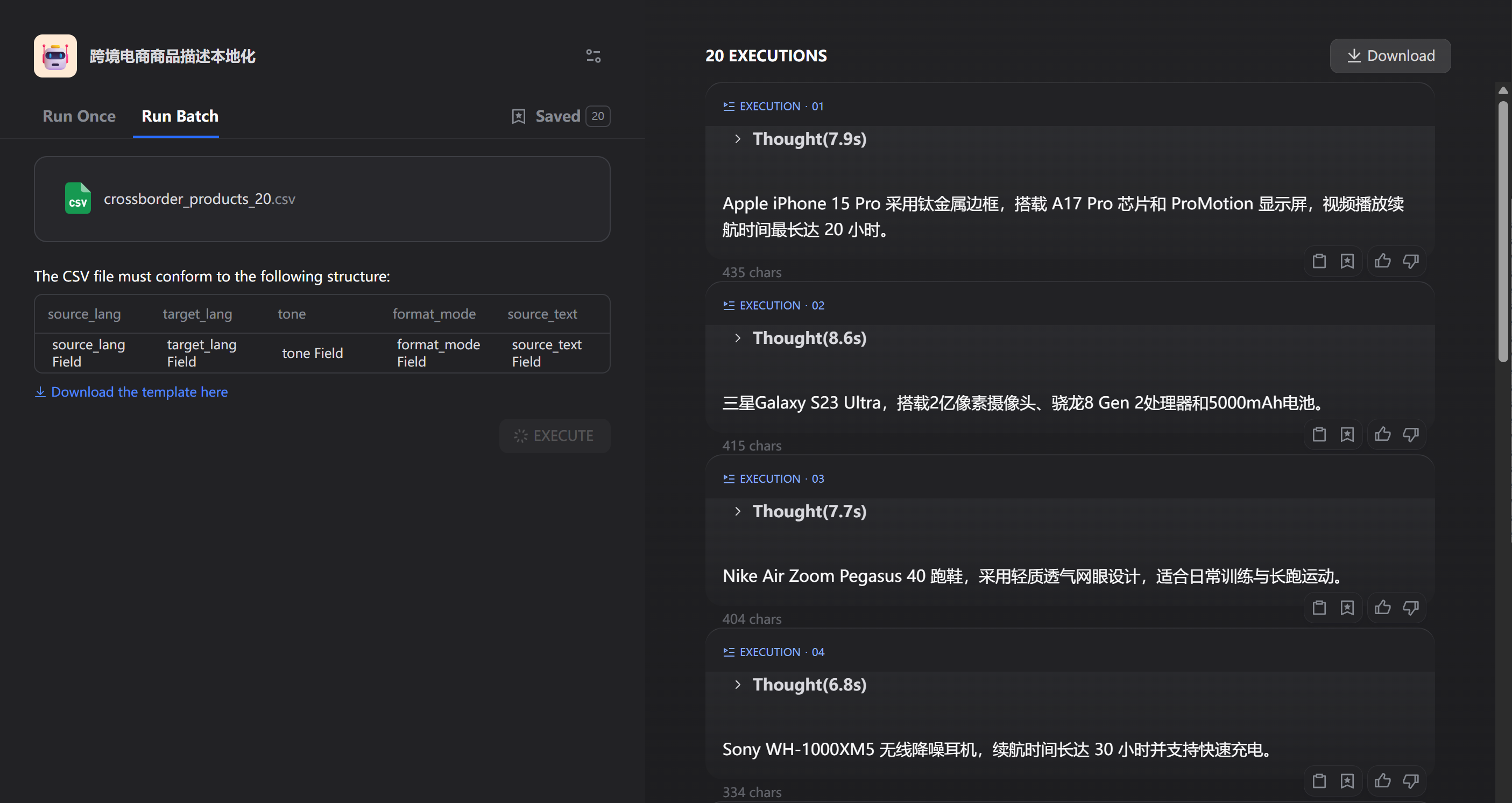This screenshot has height=803, width=1512.
Task: Click the 435 chars count label
Action: (x=751, y=272)
